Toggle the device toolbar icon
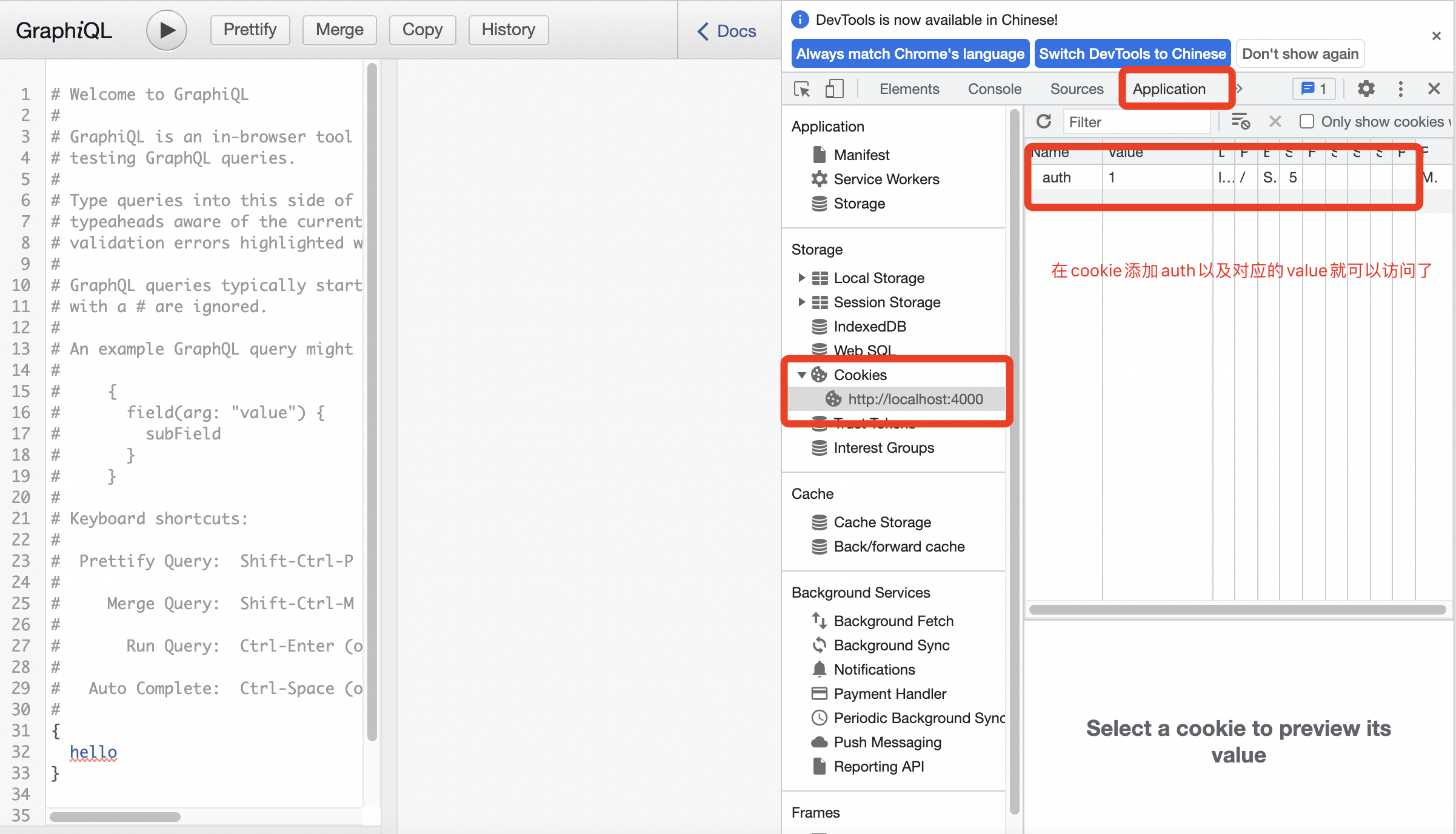1456x834 pixels. click(834, 89)
